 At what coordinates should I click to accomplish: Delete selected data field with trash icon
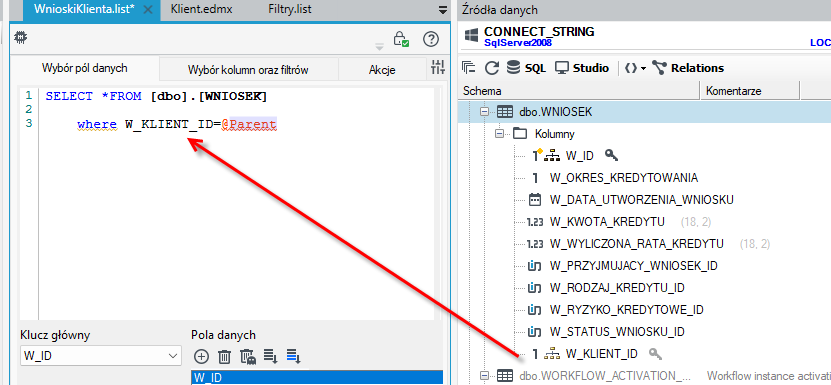tap(225, 356)
